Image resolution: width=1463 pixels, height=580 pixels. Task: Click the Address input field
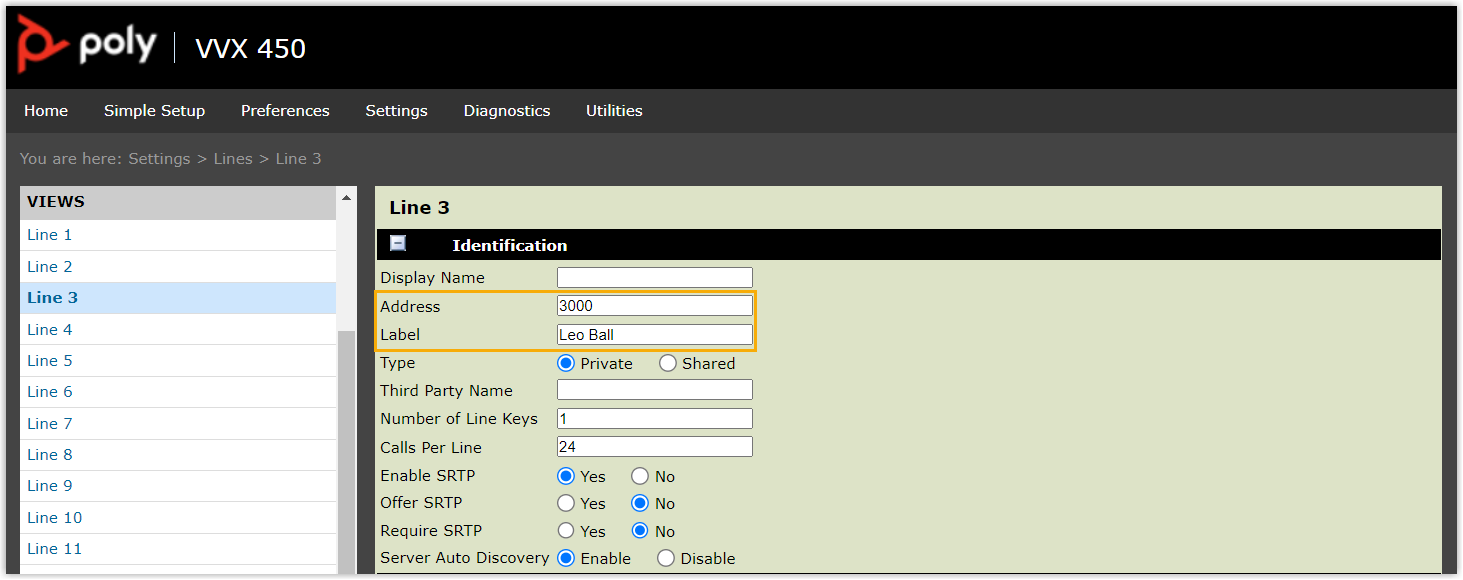[x=654, y=306]
